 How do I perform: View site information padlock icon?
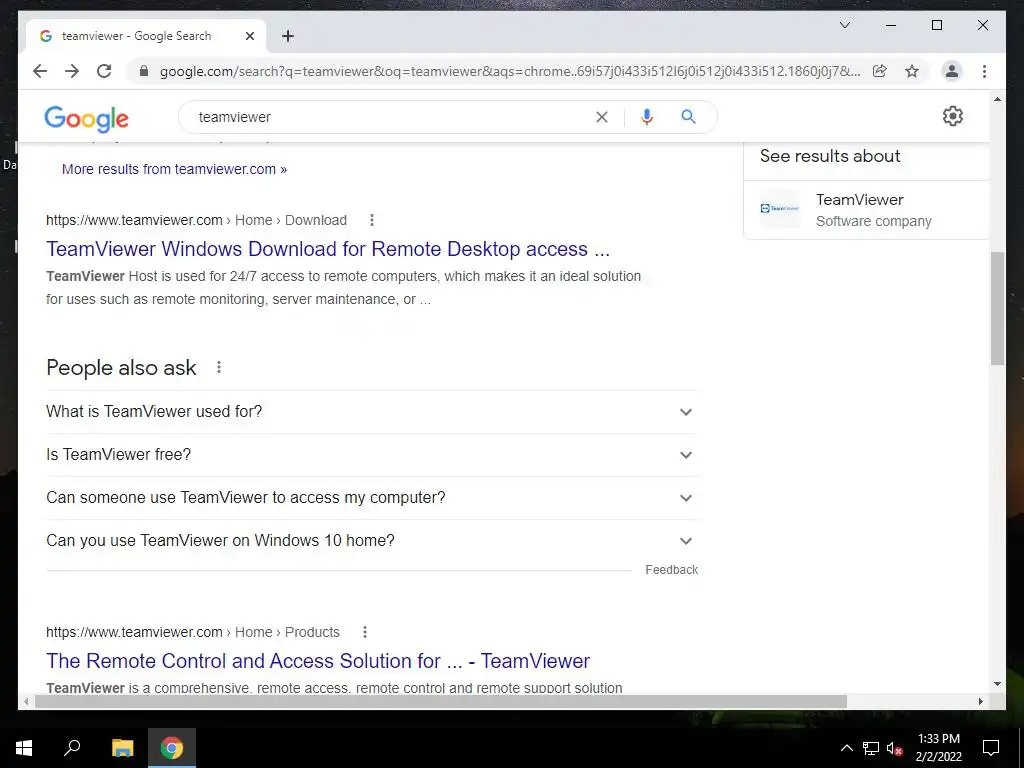click(x=144, y=71)
